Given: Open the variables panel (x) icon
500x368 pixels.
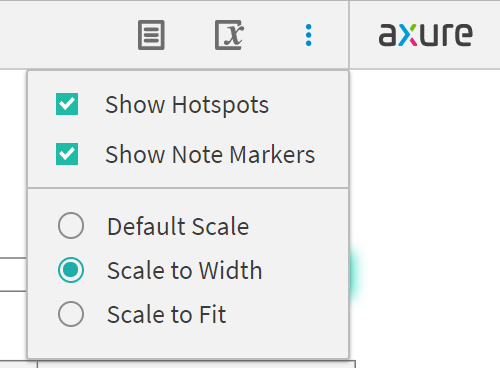Looking at the screenshot, I should [x=230, y=35].
